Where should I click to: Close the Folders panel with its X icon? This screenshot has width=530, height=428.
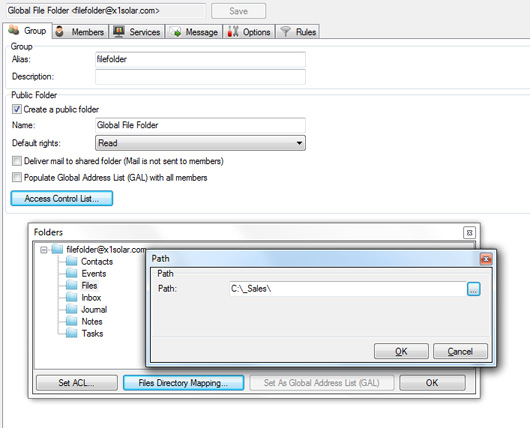[469, 233]
